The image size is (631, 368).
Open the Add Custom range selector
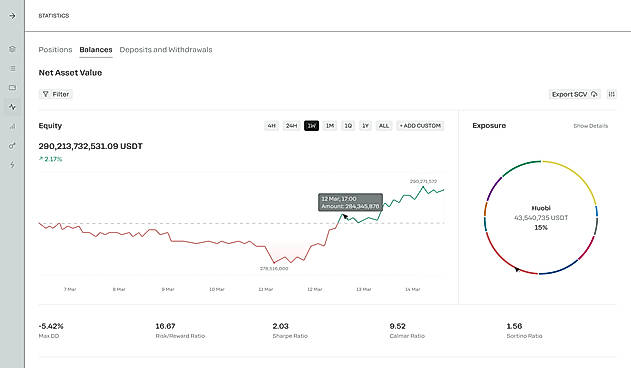420,126
